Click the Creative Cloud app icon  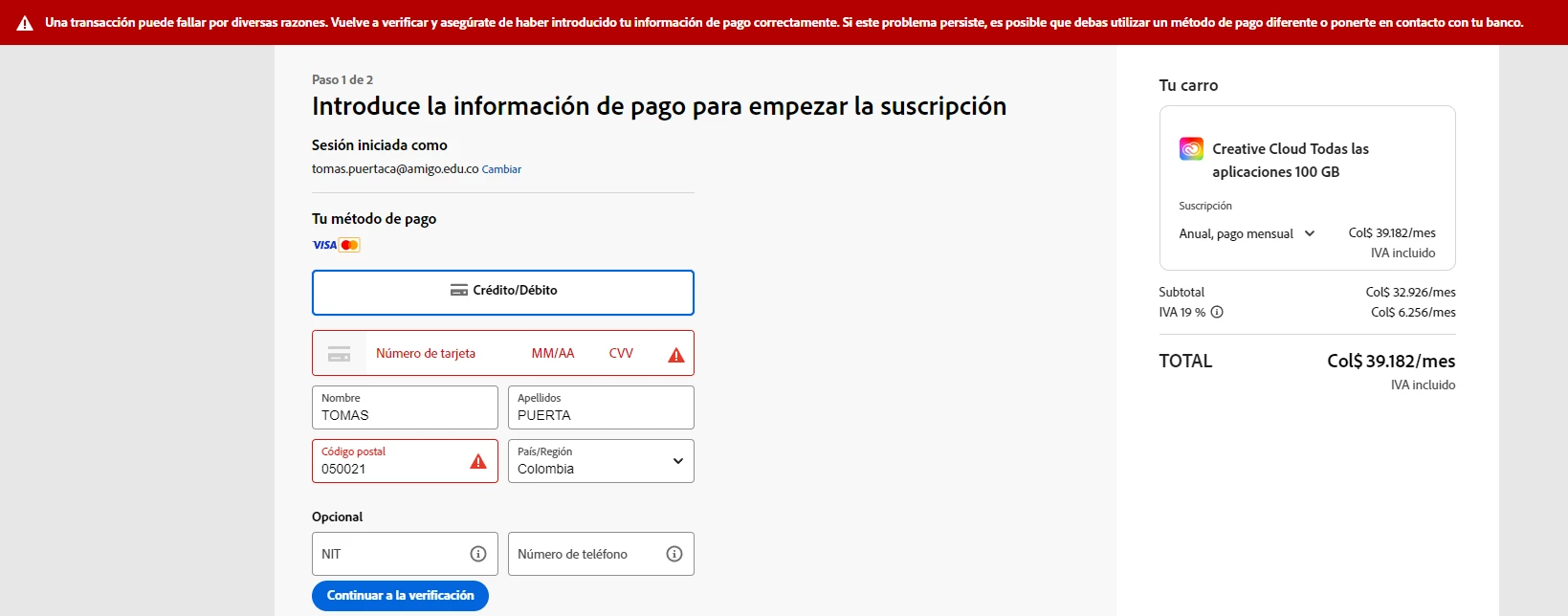click(x=1191, y=149)
